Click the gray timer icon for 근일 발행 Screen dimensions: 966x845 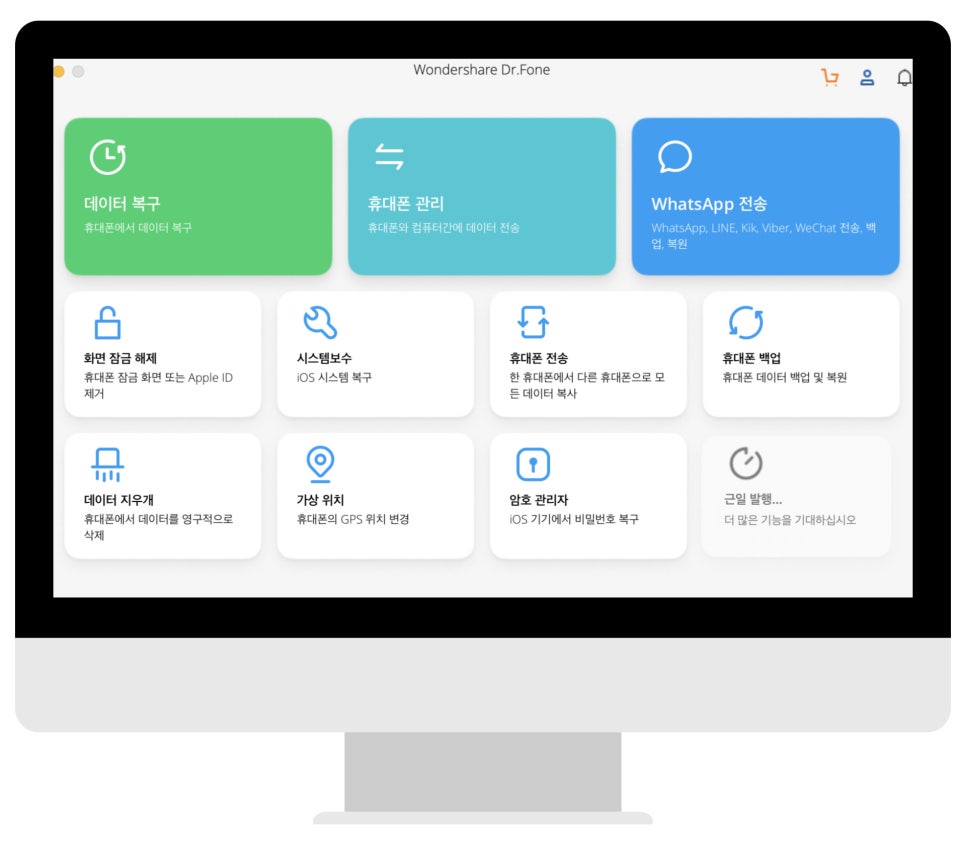(x=746, y=463)
